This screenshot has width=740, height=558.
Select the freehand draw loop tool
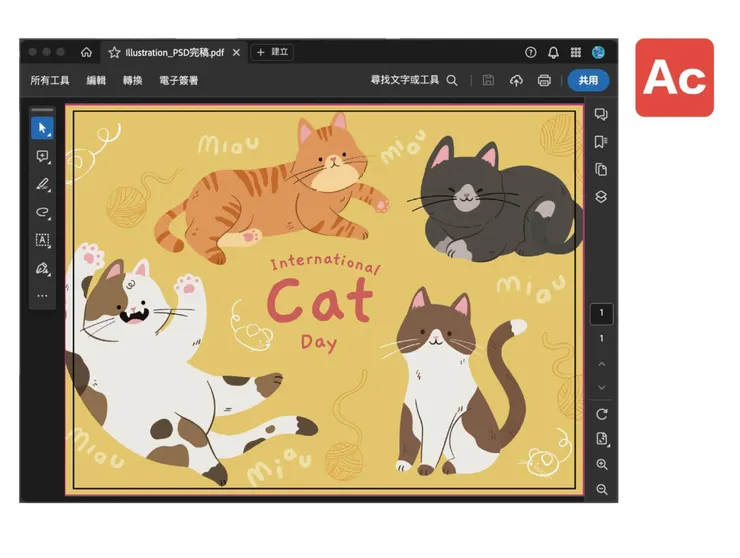pos(42,212)
